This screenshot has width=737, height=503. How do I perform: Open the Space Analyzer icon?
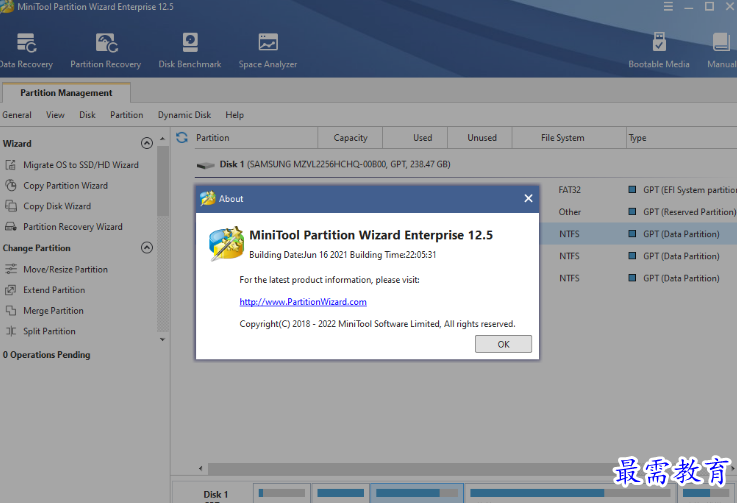tap(268, 42)
